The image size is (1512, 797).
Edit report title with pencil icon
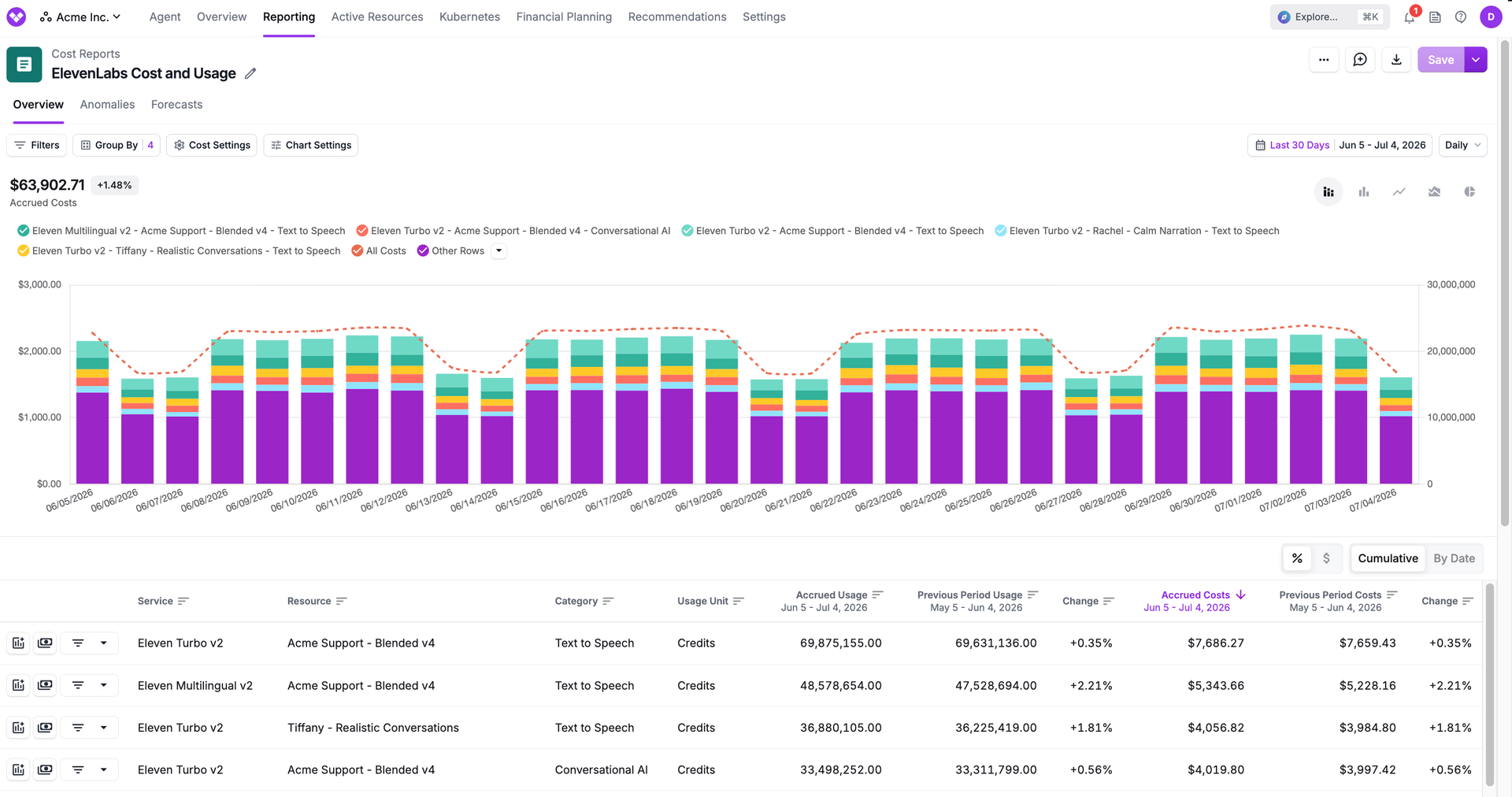click(x=250, y=73)
